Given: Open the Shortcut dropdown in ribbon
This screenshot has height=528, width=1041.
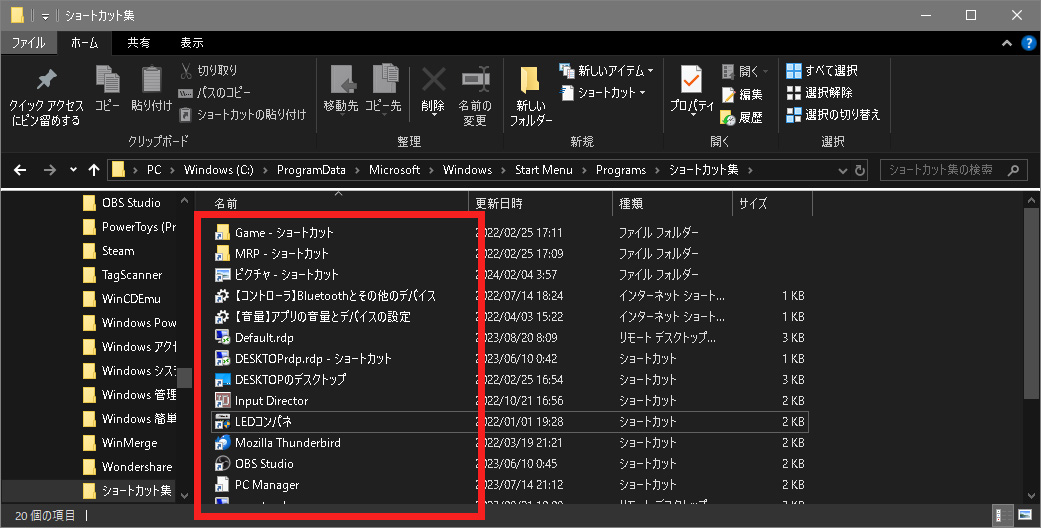Looking at the screenshot, I should coord(611,93).
